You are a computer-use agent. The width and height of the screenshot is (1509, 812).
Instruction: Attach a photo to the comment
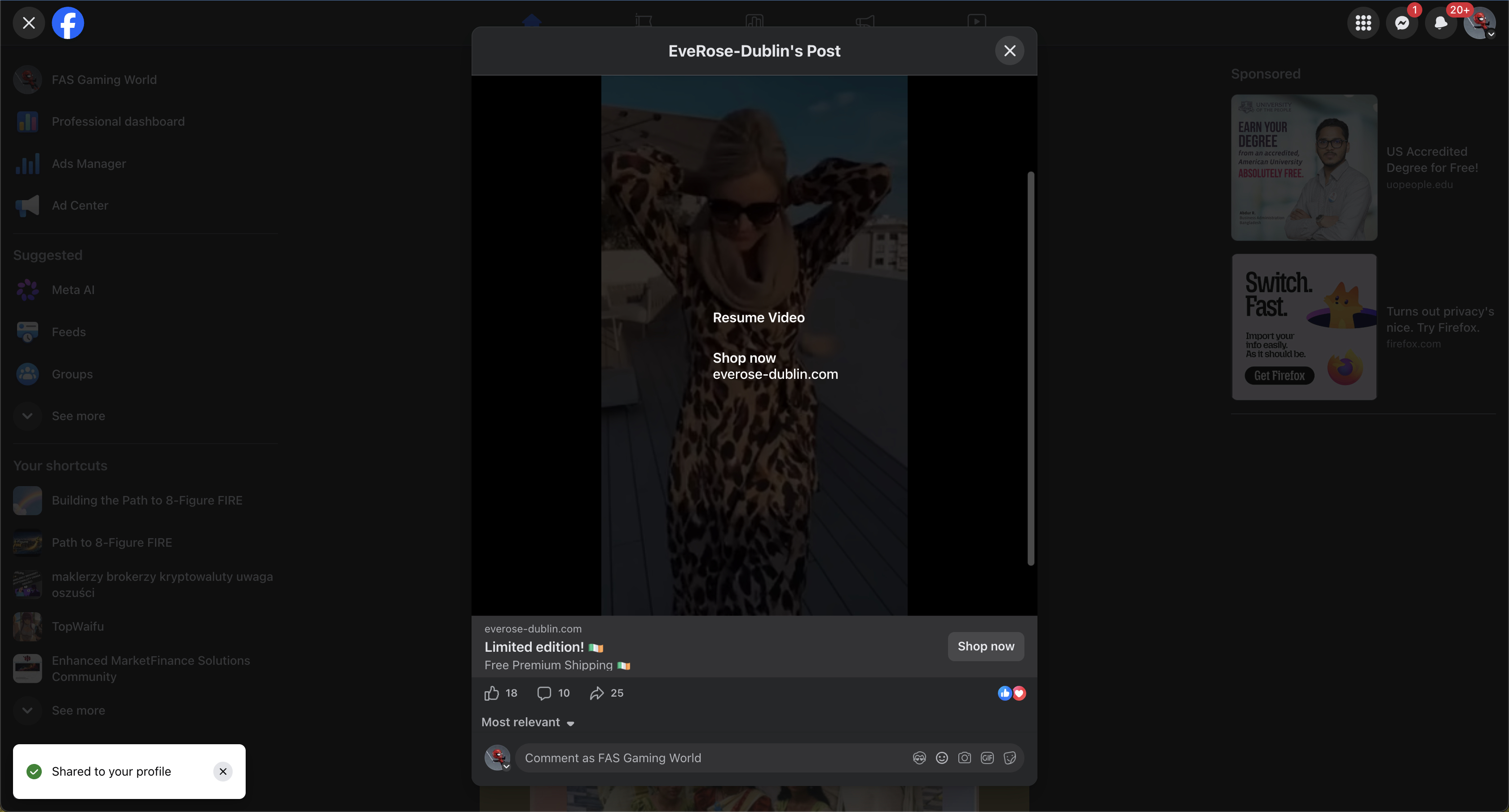click(x=964, y=758)
